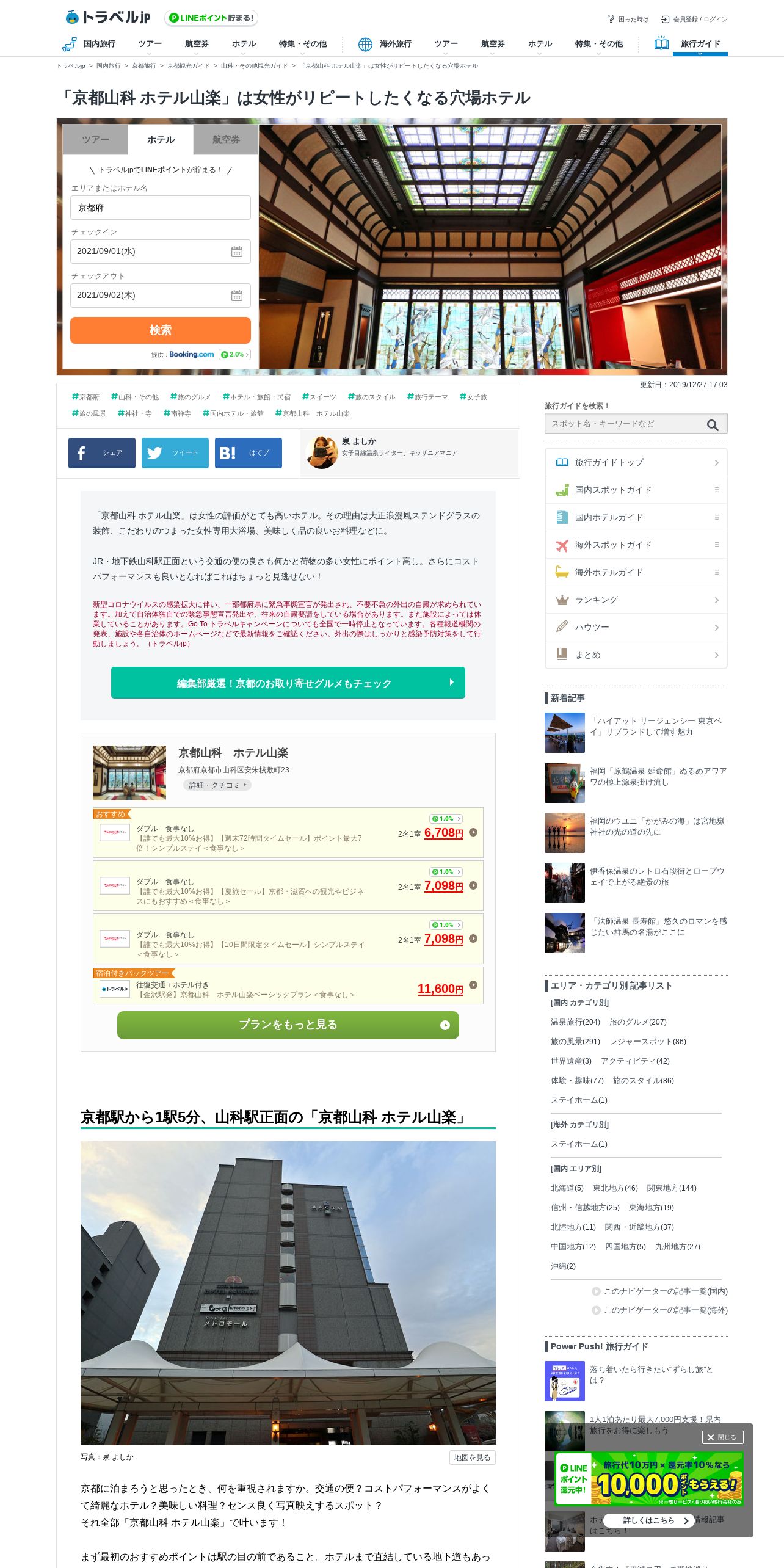Click the 6,708円 price link
Image resolution: width=784 pixels, height=1568 pixels.
click(444, 833)
